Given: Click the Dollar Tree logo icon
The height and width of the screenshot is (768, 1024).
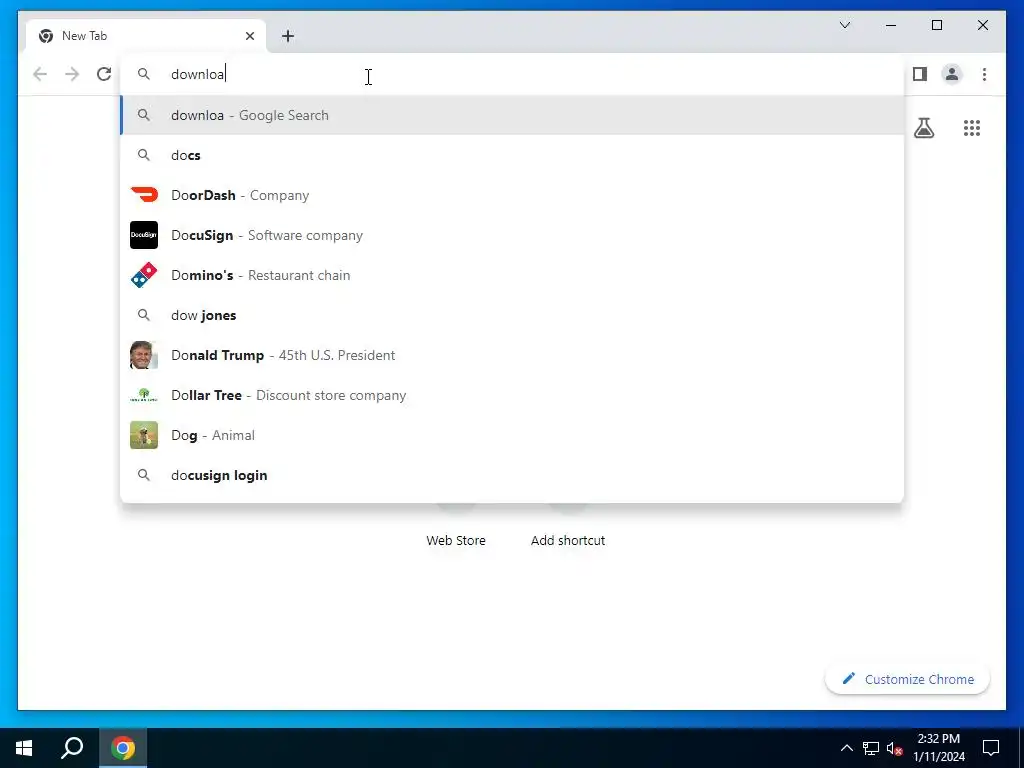Looking at the screenshot, I should click(144, 395).
